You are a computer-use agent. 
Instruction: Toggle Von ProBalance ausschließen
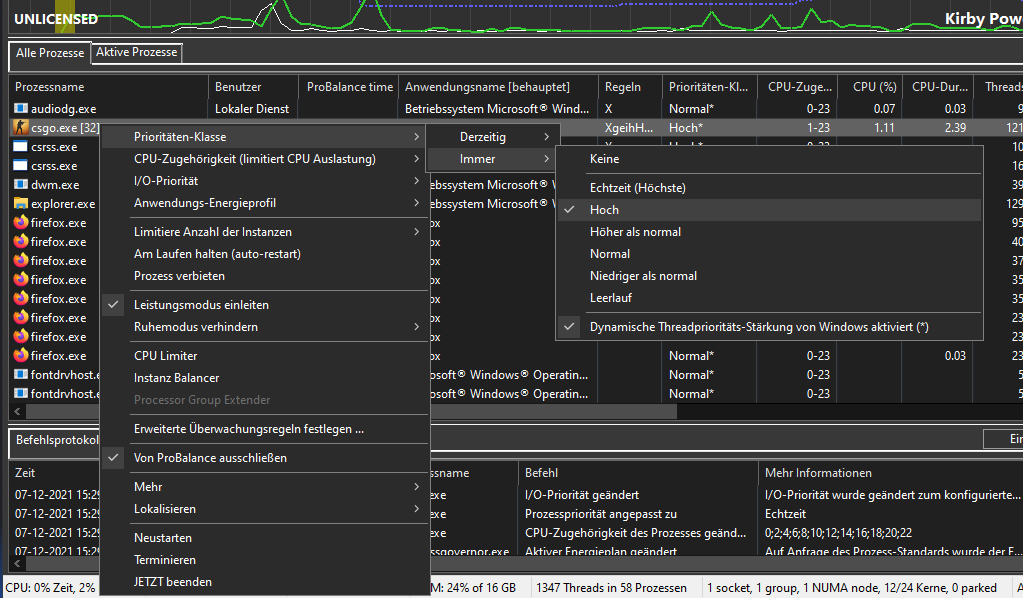tap(264, 458)
